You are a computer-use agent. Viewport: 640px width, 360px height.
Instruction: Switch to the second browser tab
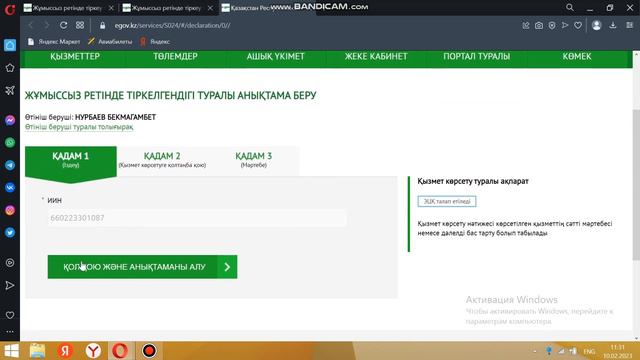point(167,8)
